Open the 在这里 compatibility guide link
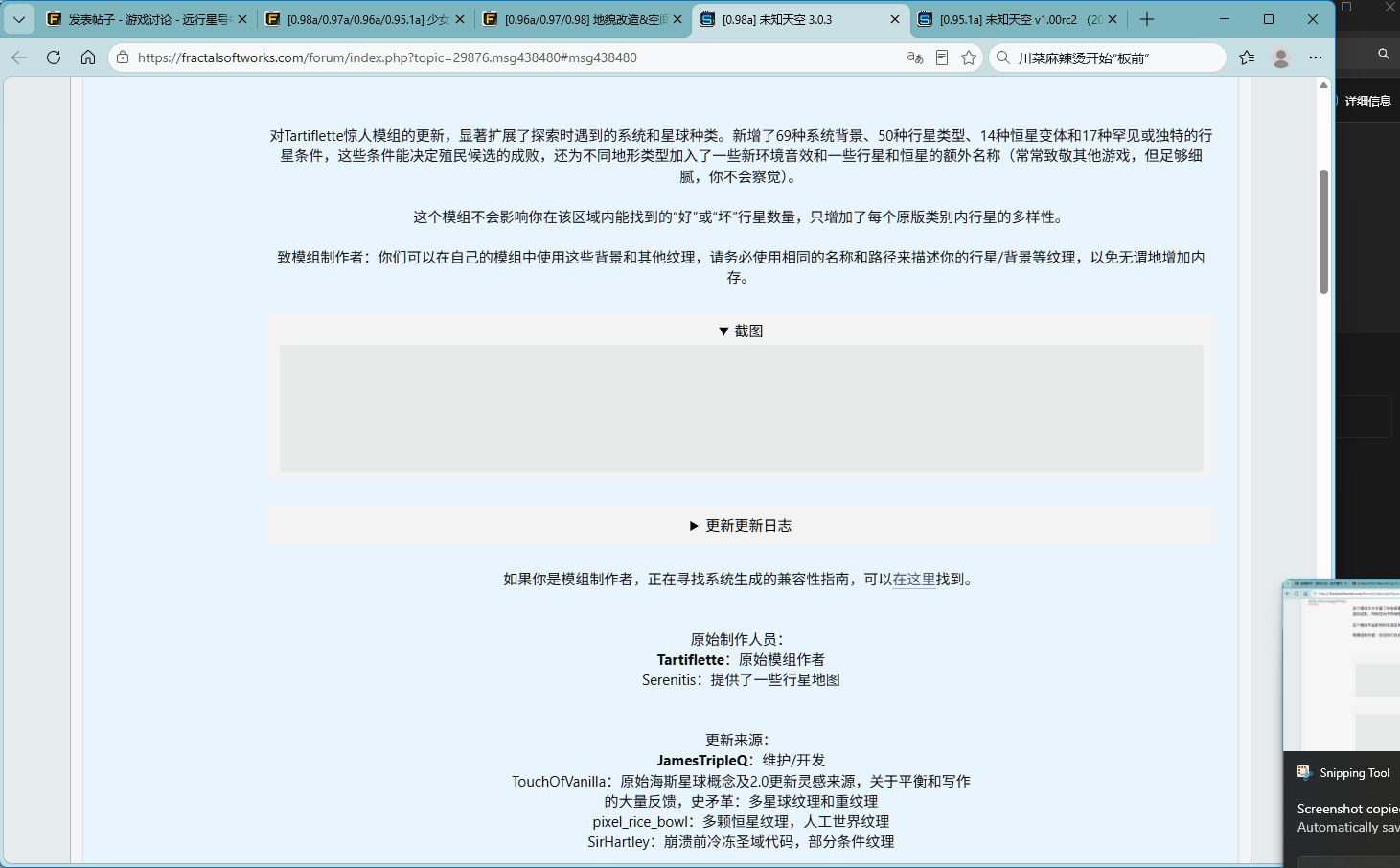Image resolution: width=1400 pixels, height=868 pixels. pyautogui.click(x=914, y=579)
